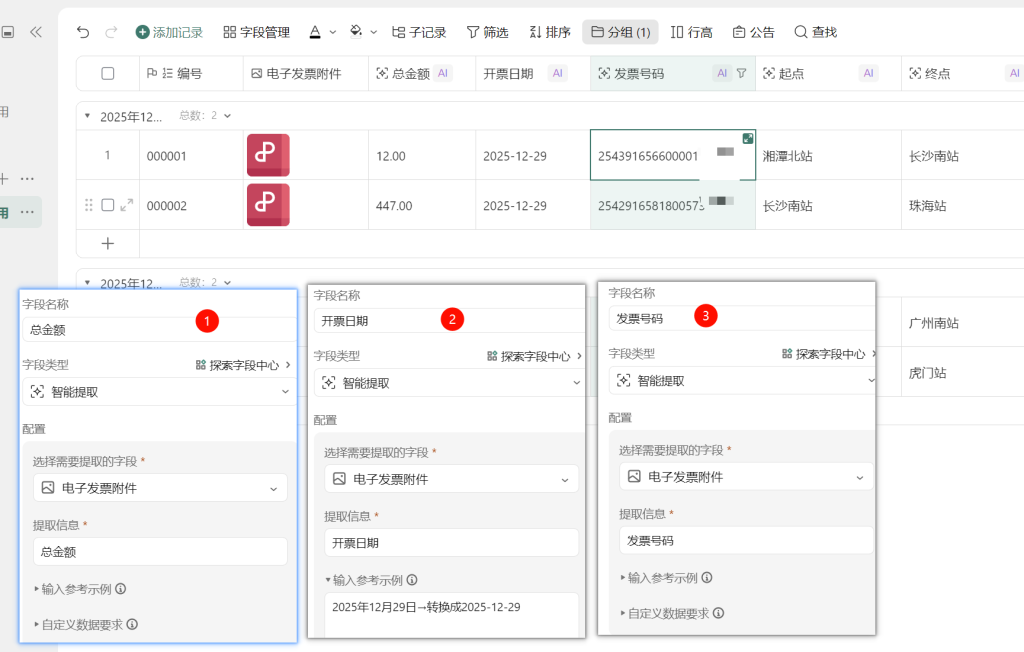Image resolution: width=1024 pixels, height=652 pixels.
Task: Toggle select-all checkbox in header
Action: coord(108,73)
